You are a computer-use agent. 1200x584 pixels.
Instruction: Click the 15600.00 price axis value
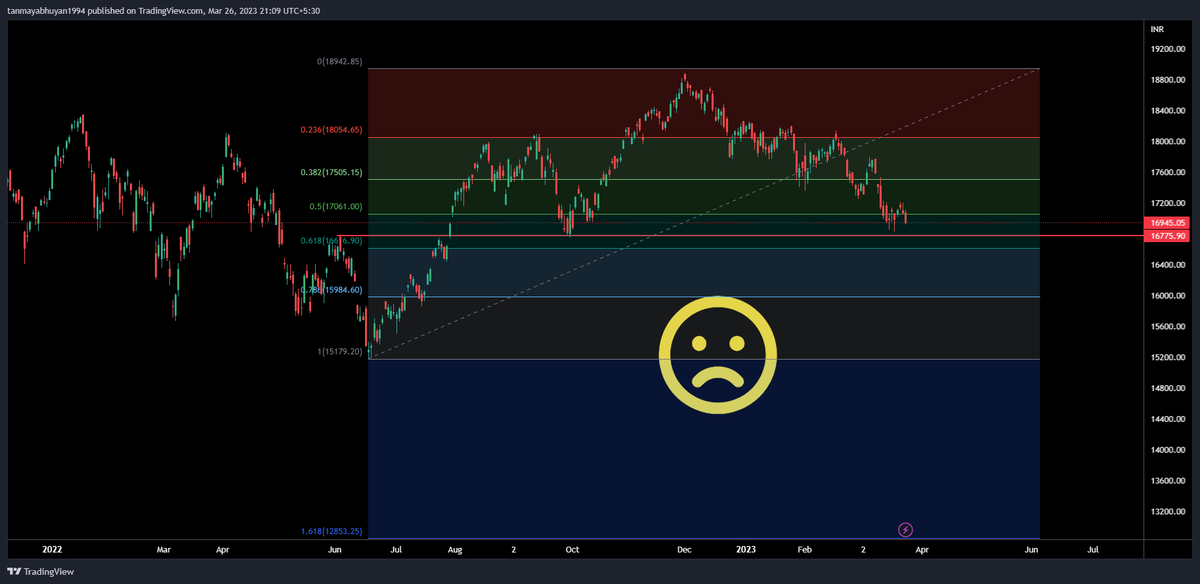pos(1167,327)
